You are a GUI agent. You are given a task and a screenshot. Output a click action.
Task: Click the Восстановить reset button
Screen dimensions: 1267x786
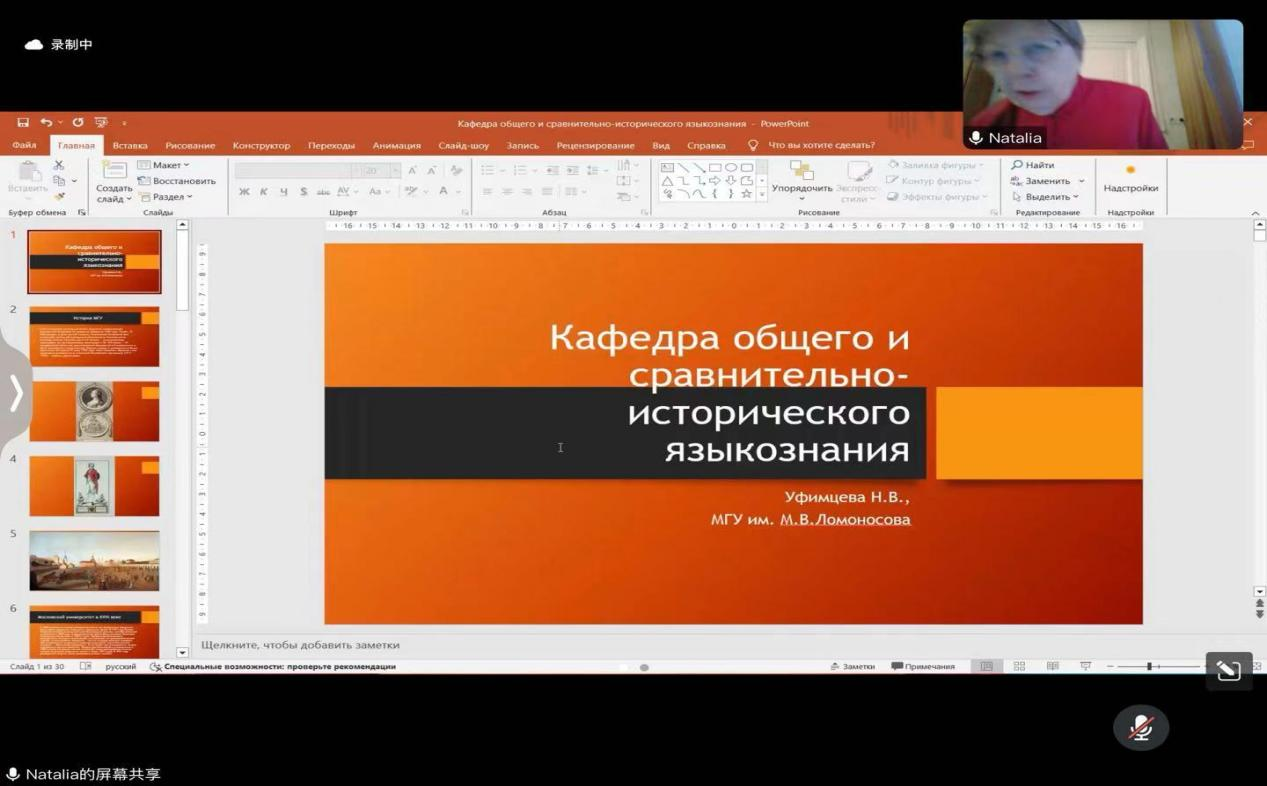(177, 181)
